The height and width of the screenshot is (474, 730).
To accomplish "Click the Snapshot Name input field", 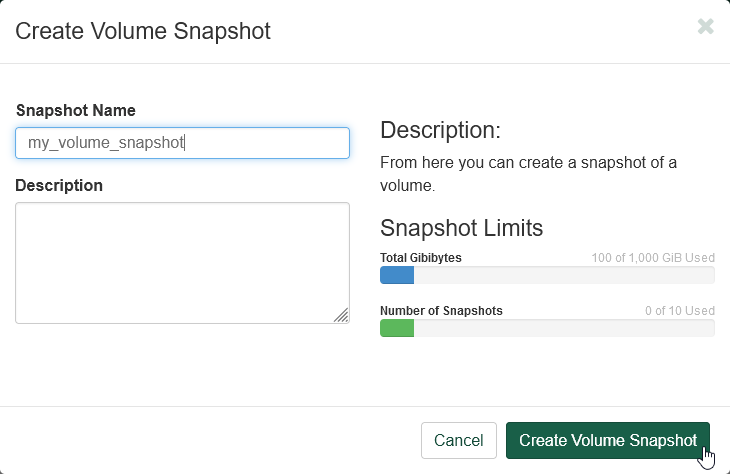I will [182, 143].
